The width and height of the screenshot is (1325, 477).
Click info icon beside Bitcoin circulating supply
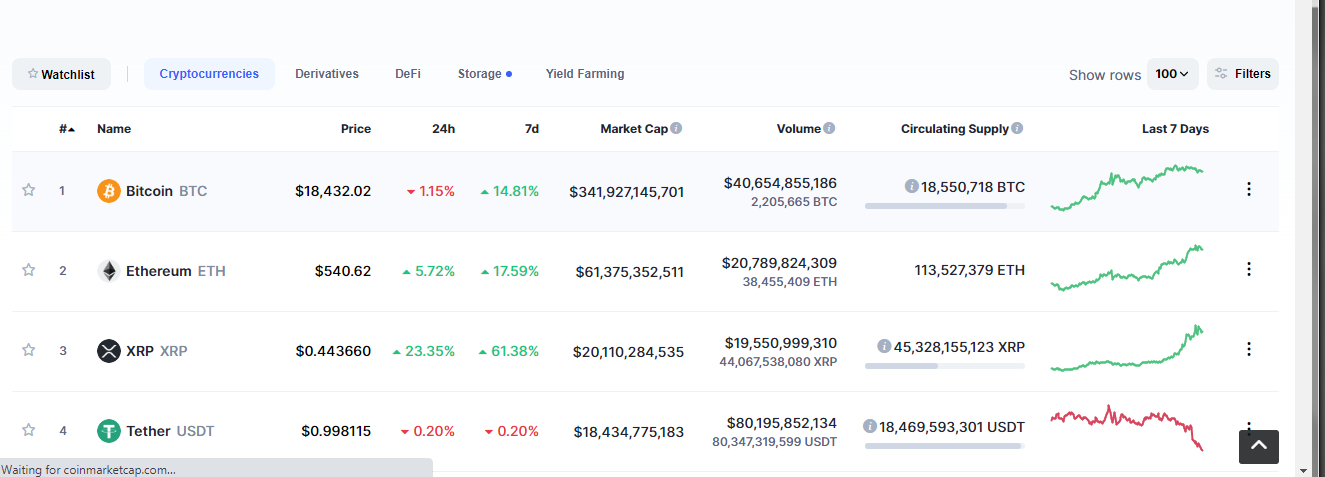pos(912,186)
